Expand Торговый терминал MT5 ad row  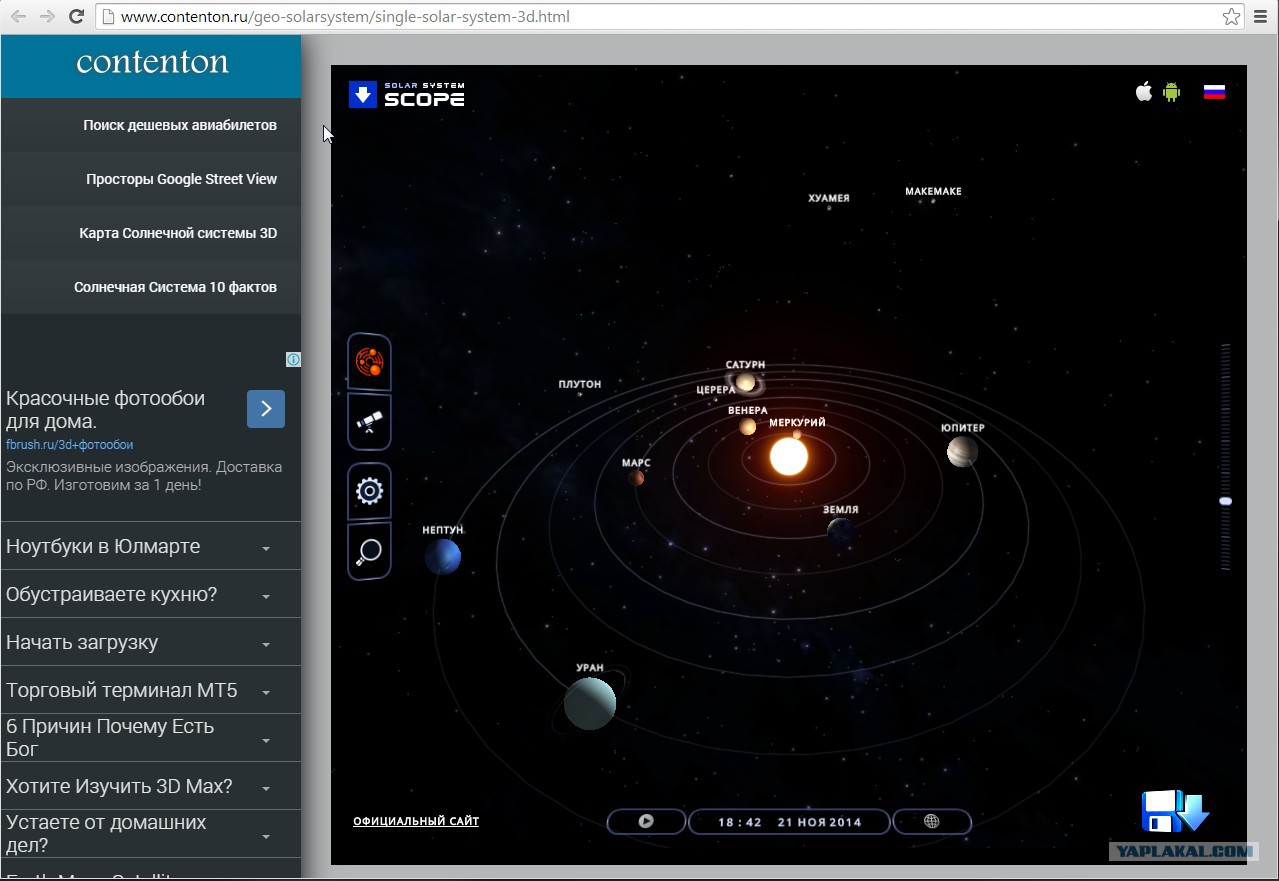[151, 690]
